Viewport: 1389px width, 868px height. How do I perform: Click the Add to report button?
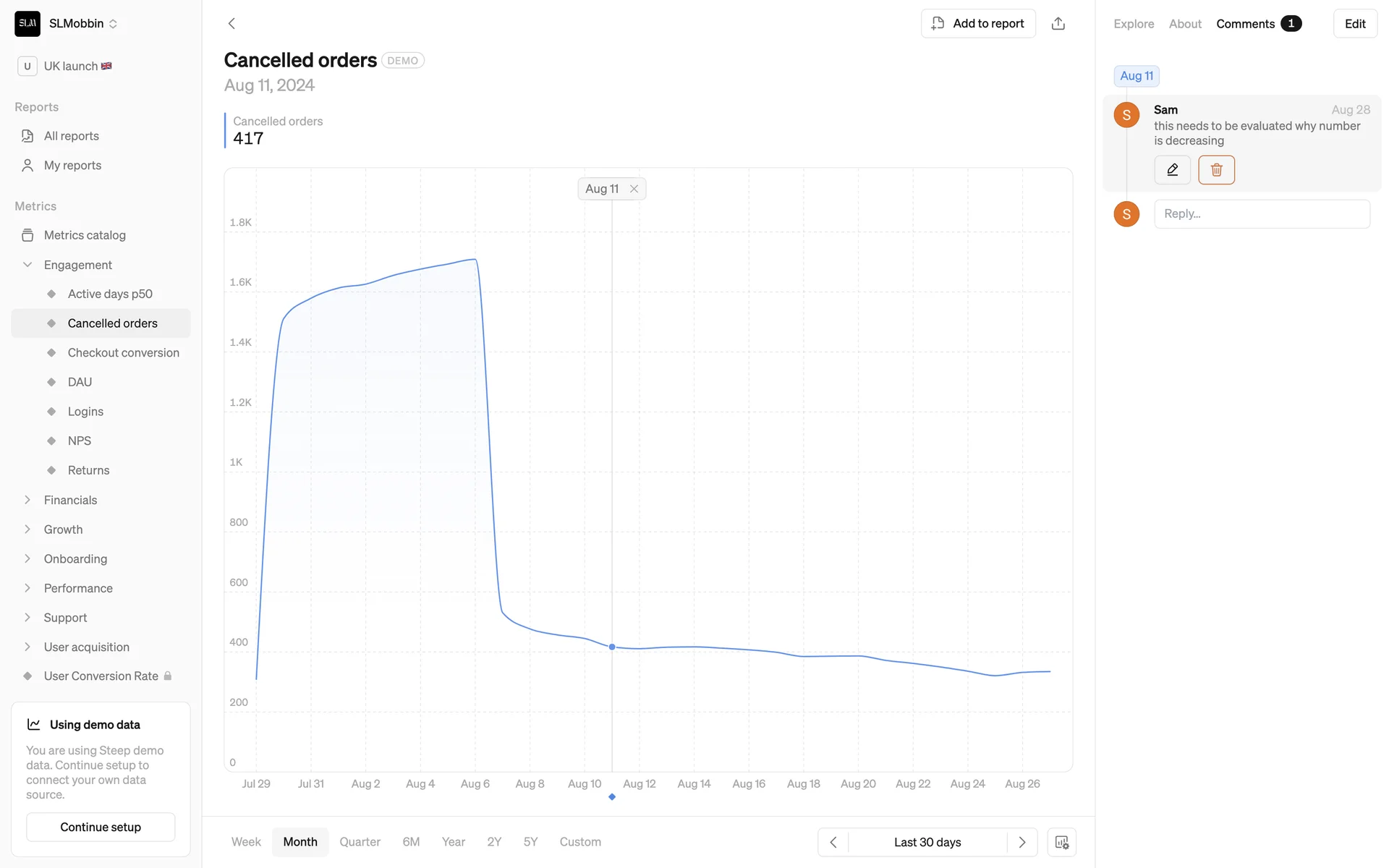(x=978, y=24)
